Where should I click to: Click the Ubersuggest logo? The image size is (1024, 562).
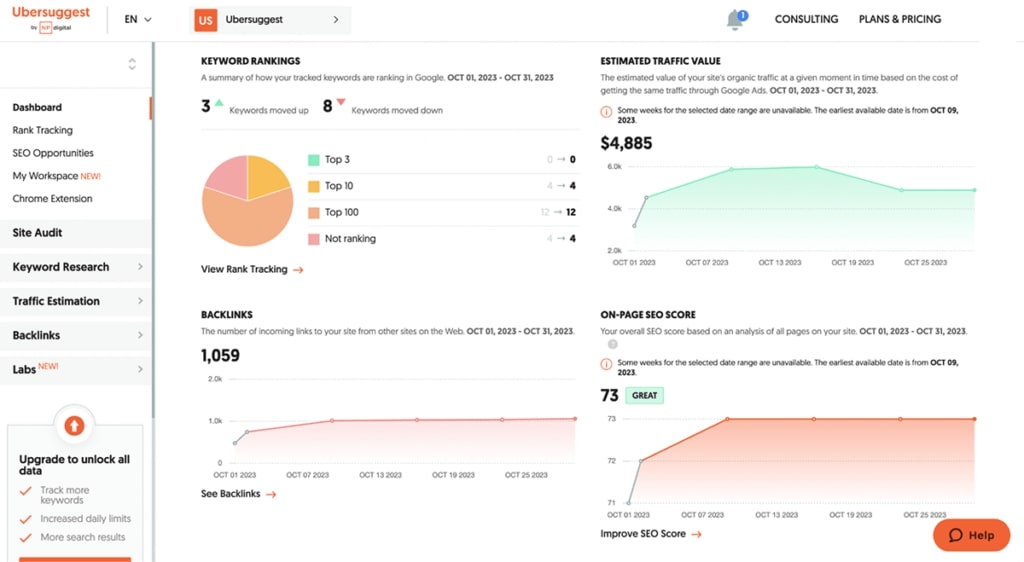click(x=51, y=18)
